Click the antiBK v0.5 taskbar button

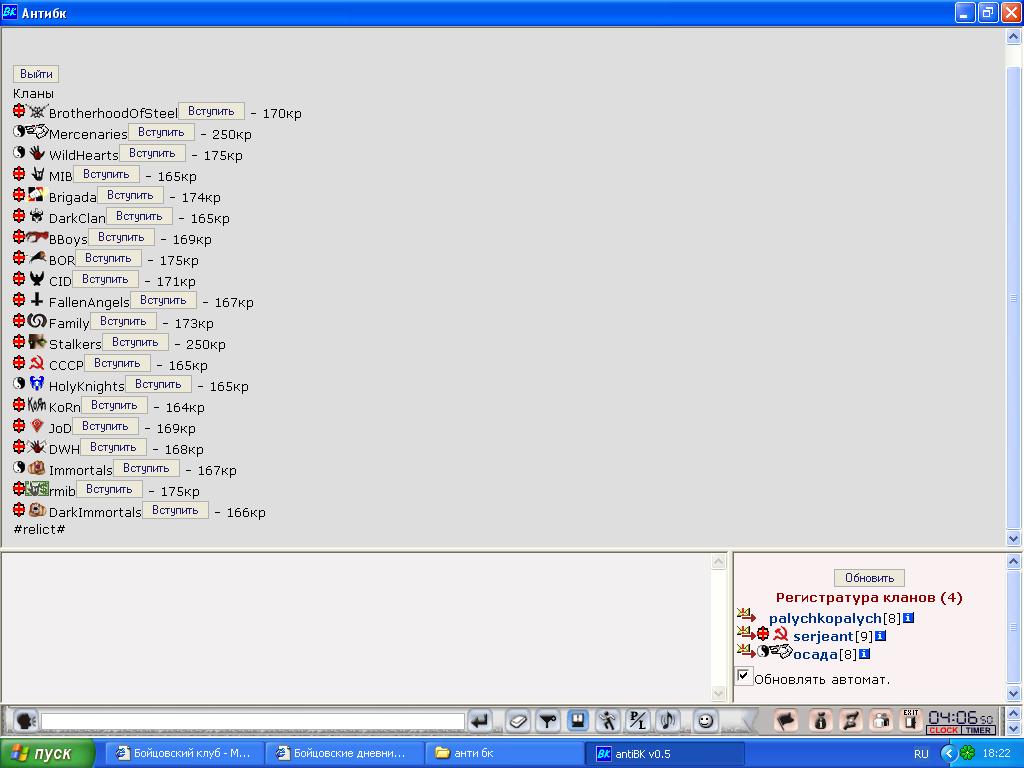(x=664, y=754)
